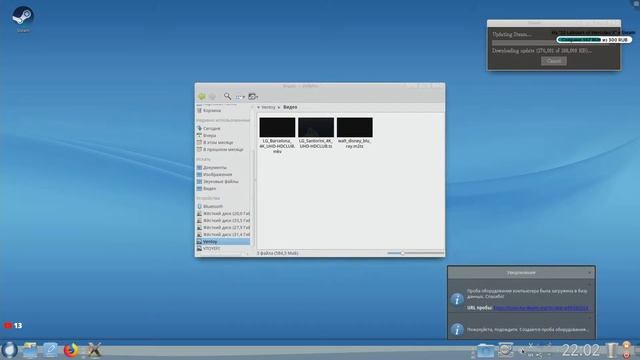Viewport: 640px width, 360px height.
Task: Open Bluetooth device in sidebar
Action: tap(223, 207)
